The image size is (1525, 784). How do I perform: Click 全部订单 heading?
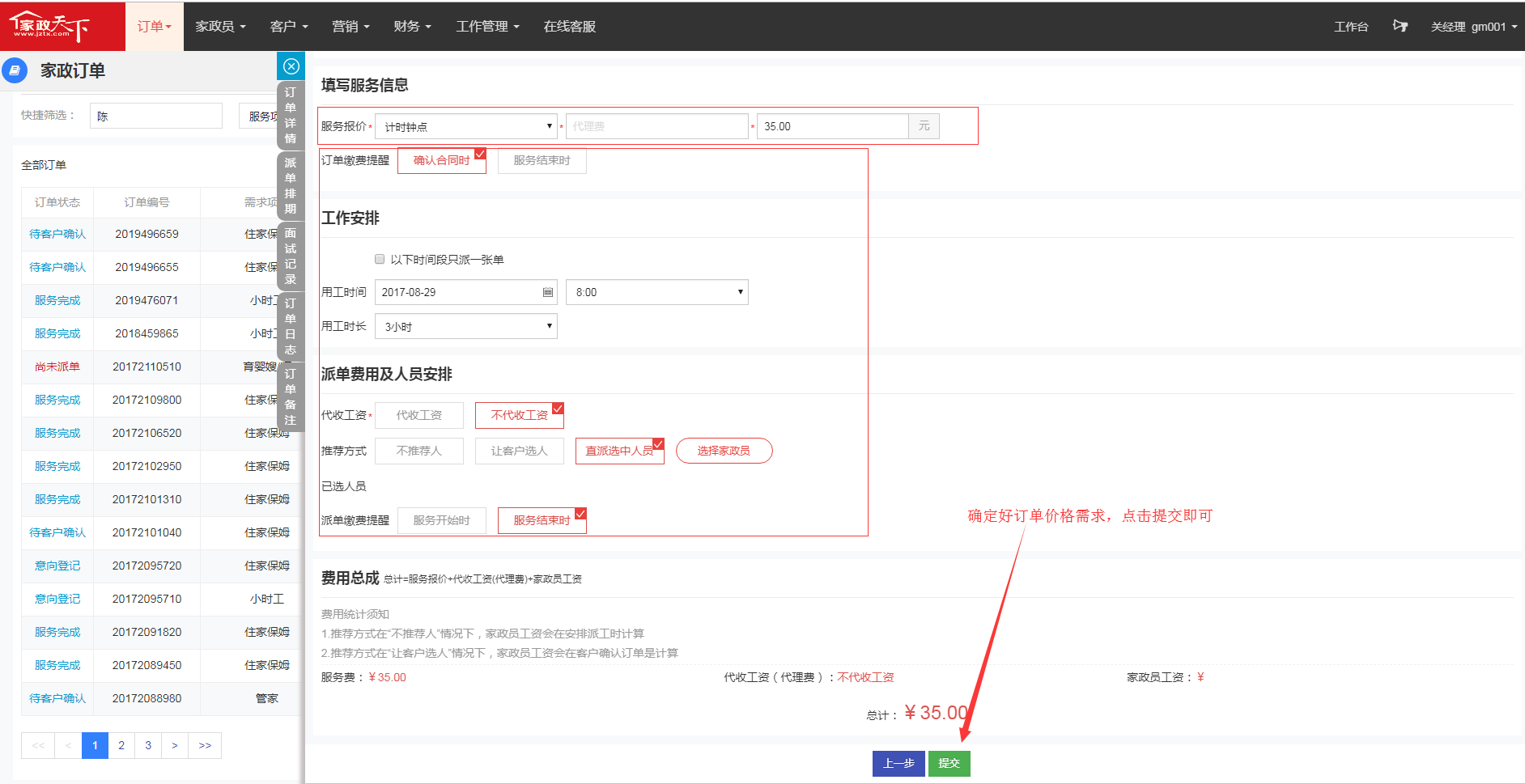tap(44, 165)
